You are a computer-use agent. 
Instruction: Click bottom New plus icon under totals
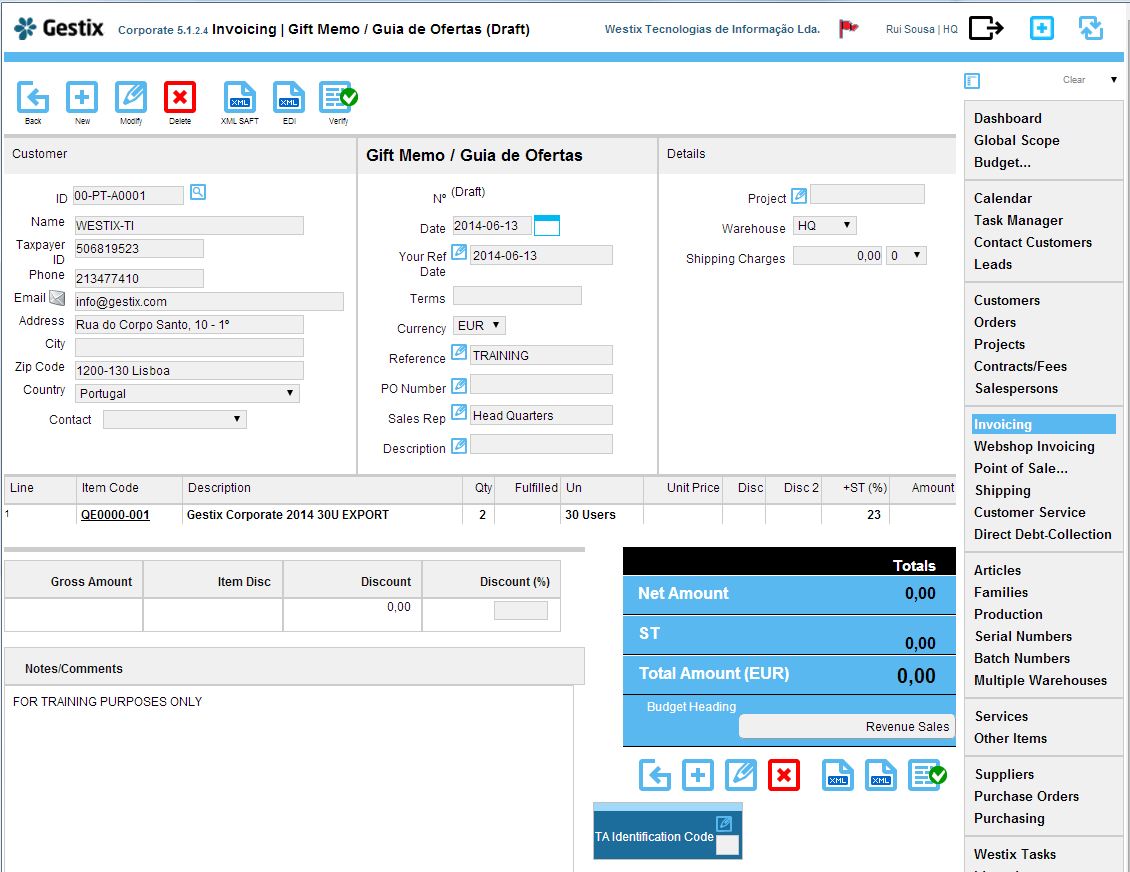tap(698, 775)
